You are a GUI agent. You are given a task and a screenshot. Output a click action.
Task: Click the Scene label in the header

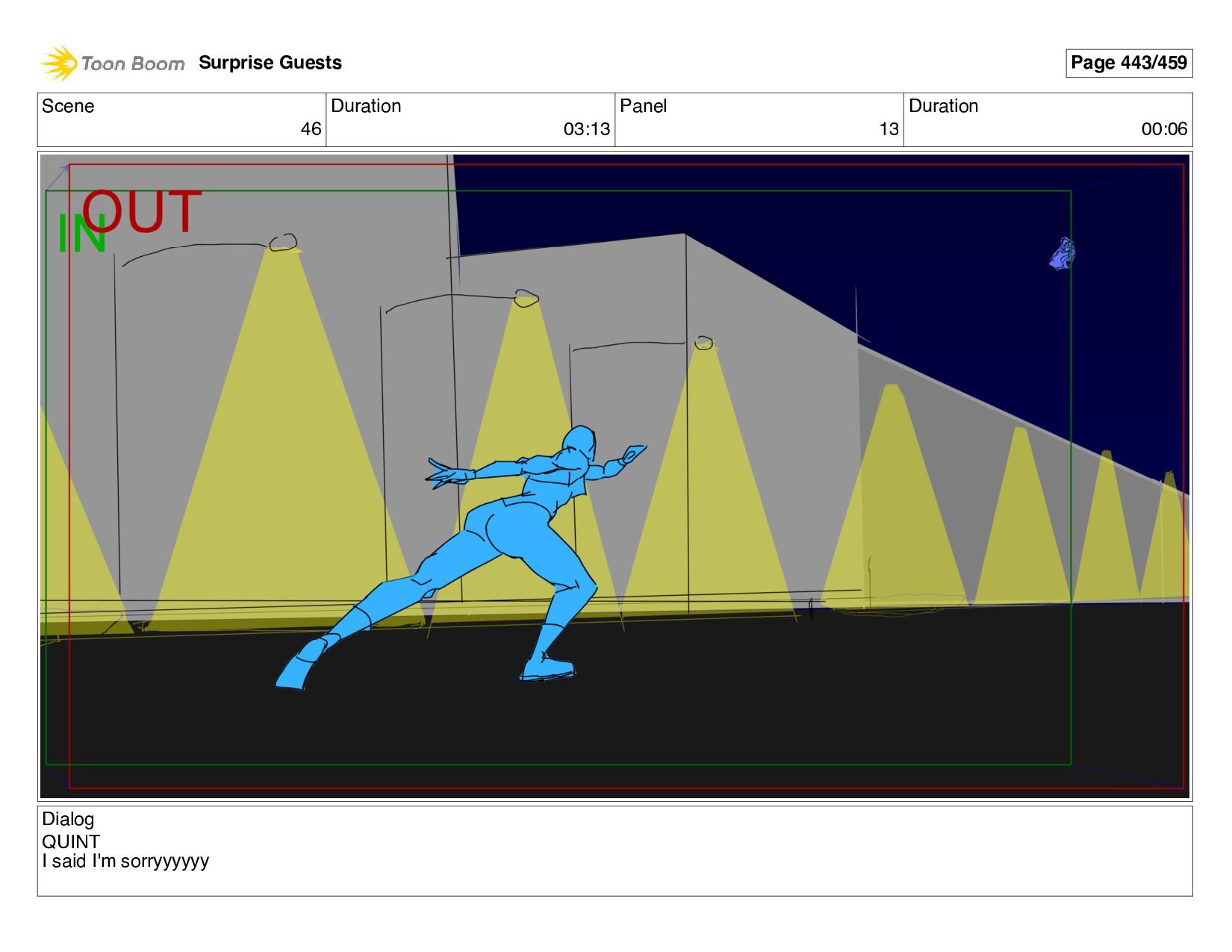[68, 106]
